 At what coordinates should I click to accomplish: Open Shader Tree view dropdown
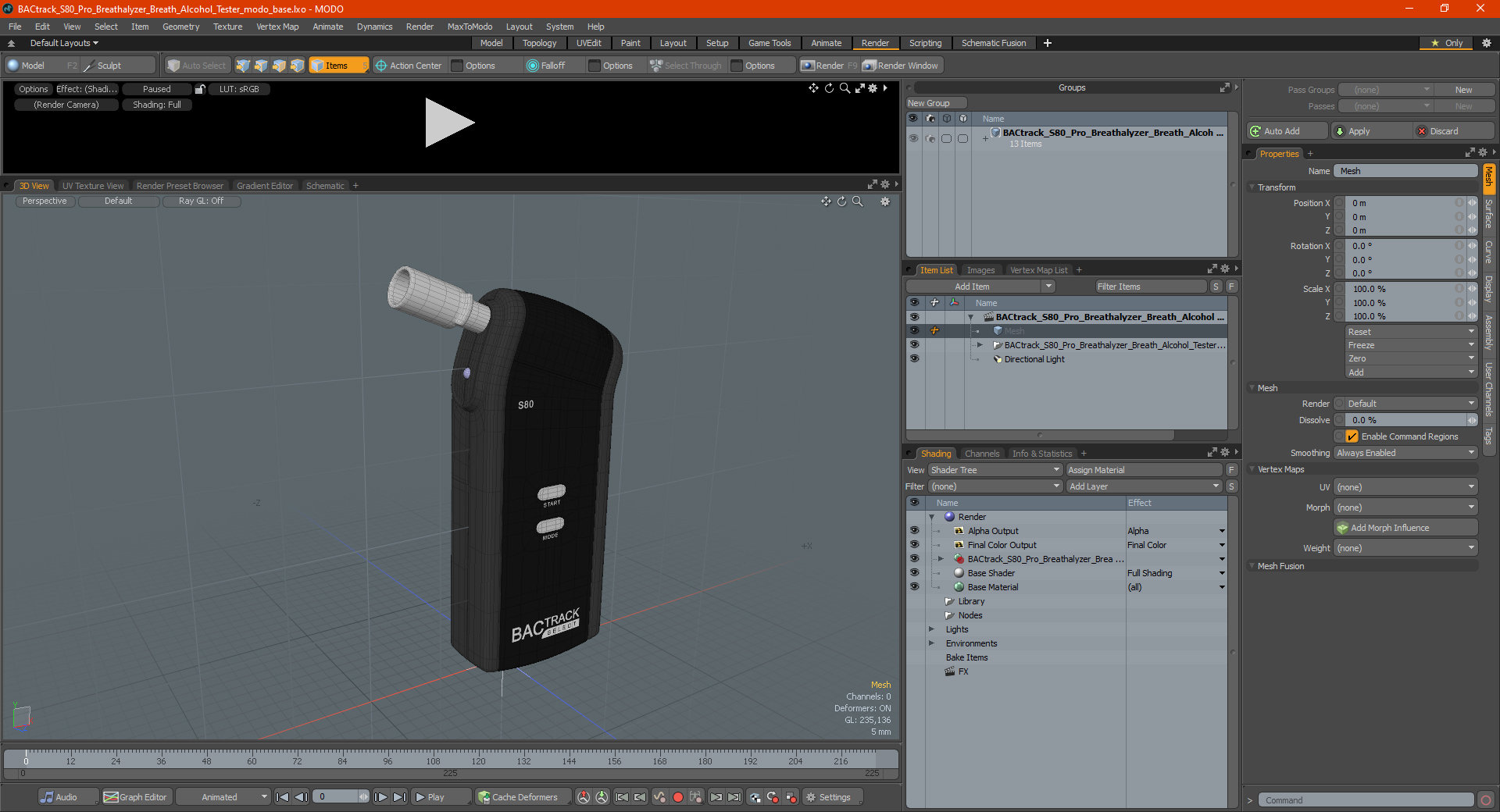tap(995, 470)
